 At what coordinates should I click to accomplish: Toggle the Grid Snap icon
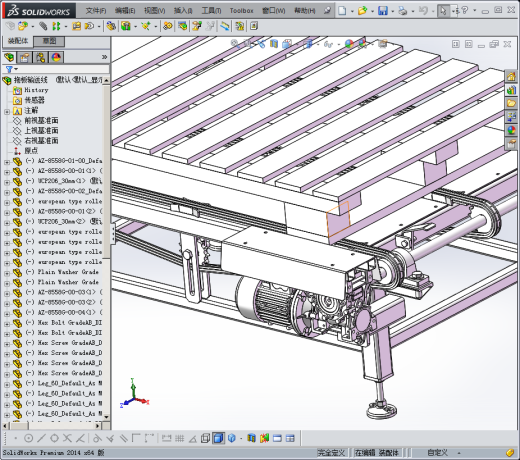pos(180,438)
